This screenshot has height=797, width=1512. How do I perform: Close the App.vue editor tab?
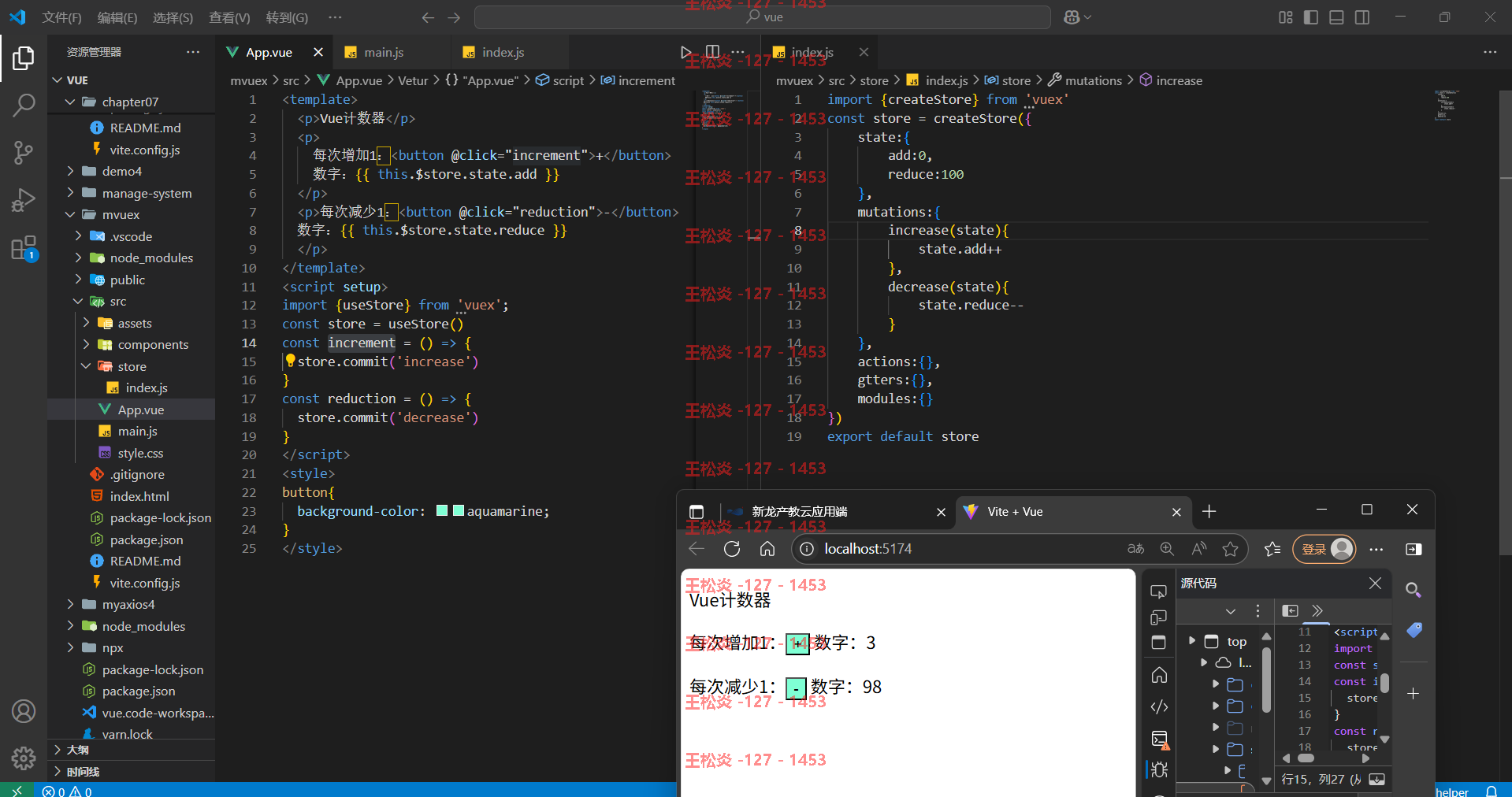click(x=318, y=52)
